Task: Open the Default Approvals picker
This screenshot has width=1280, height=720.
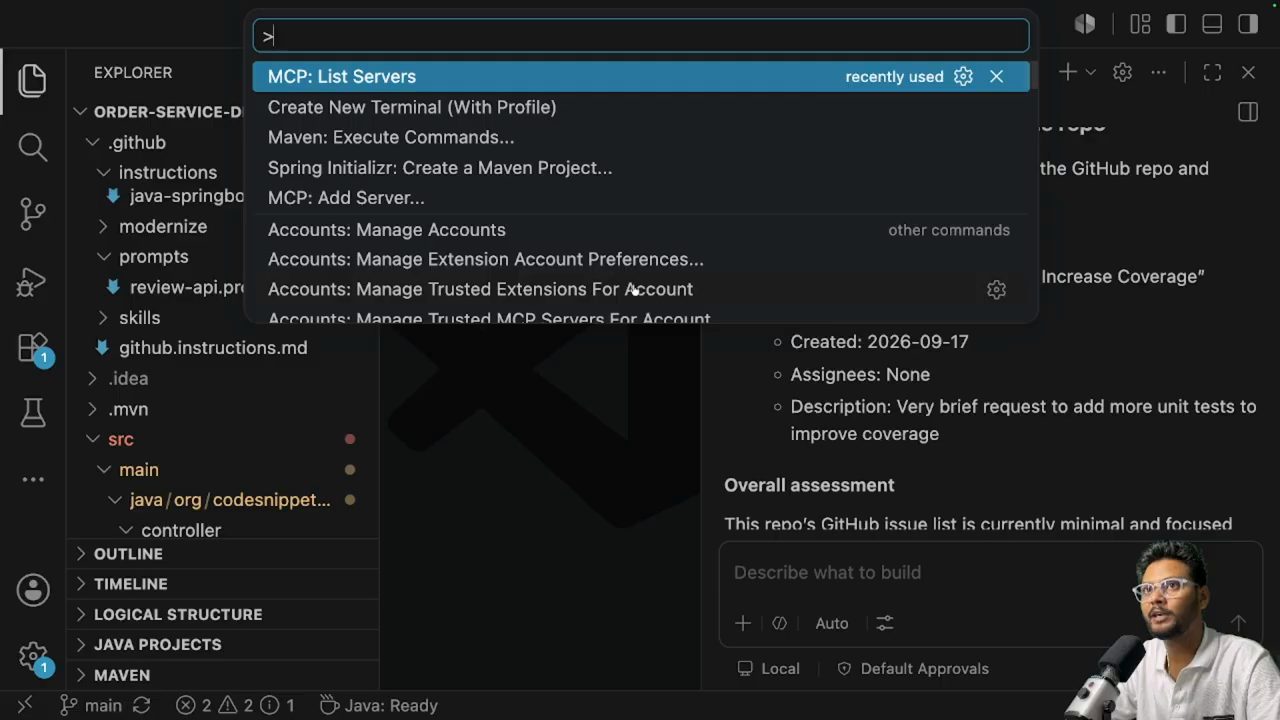Action: pos(912,669)
